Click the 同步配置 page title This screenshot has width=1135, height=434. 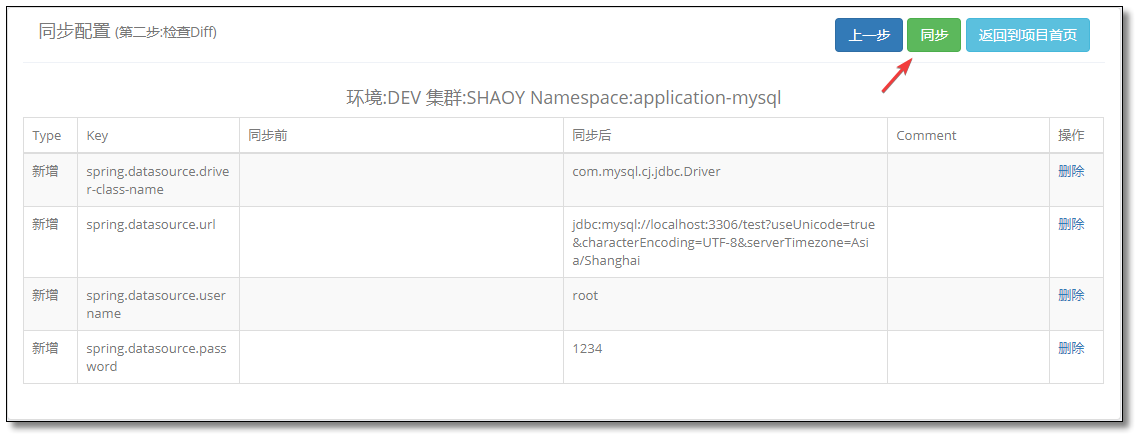coord(75,32)
